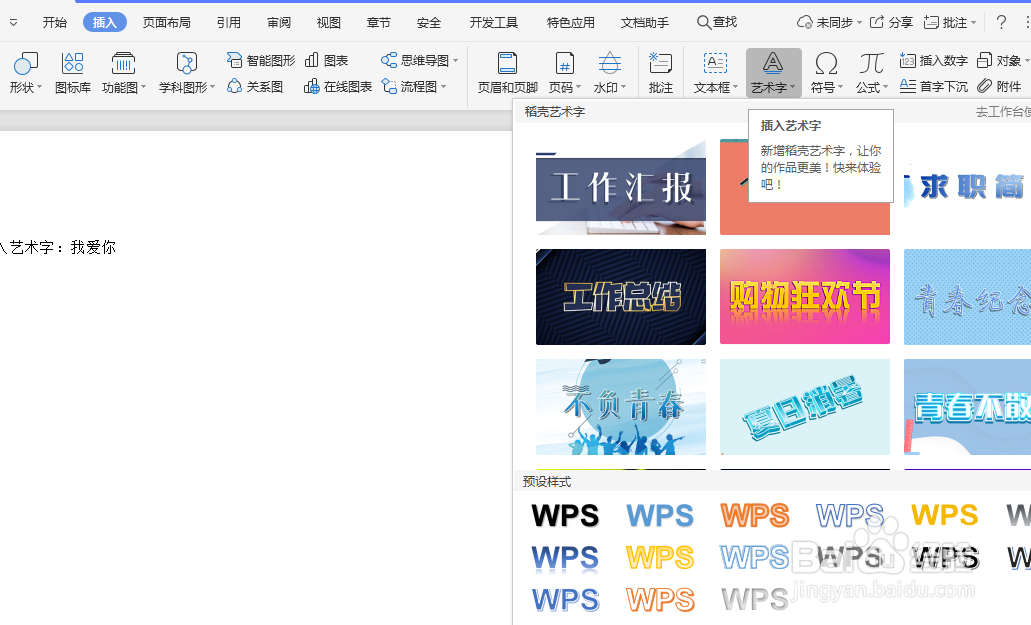The width and height of the screenshot is (1031, 625).
Task: Open the Shapes (形状) tool
Action: (26, 72)
